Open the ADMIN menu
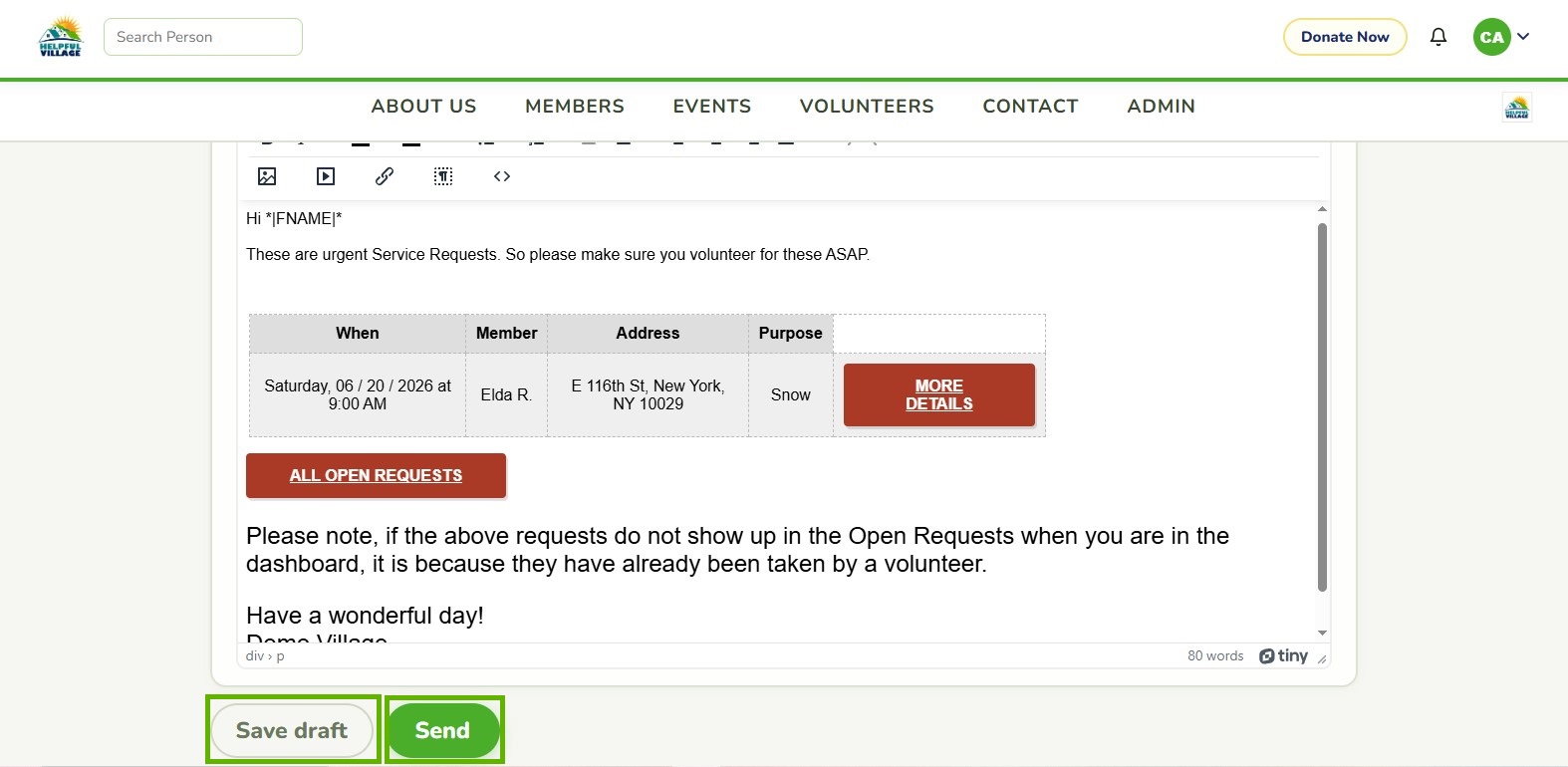 pyautogui.click(x=1161, y=107)
